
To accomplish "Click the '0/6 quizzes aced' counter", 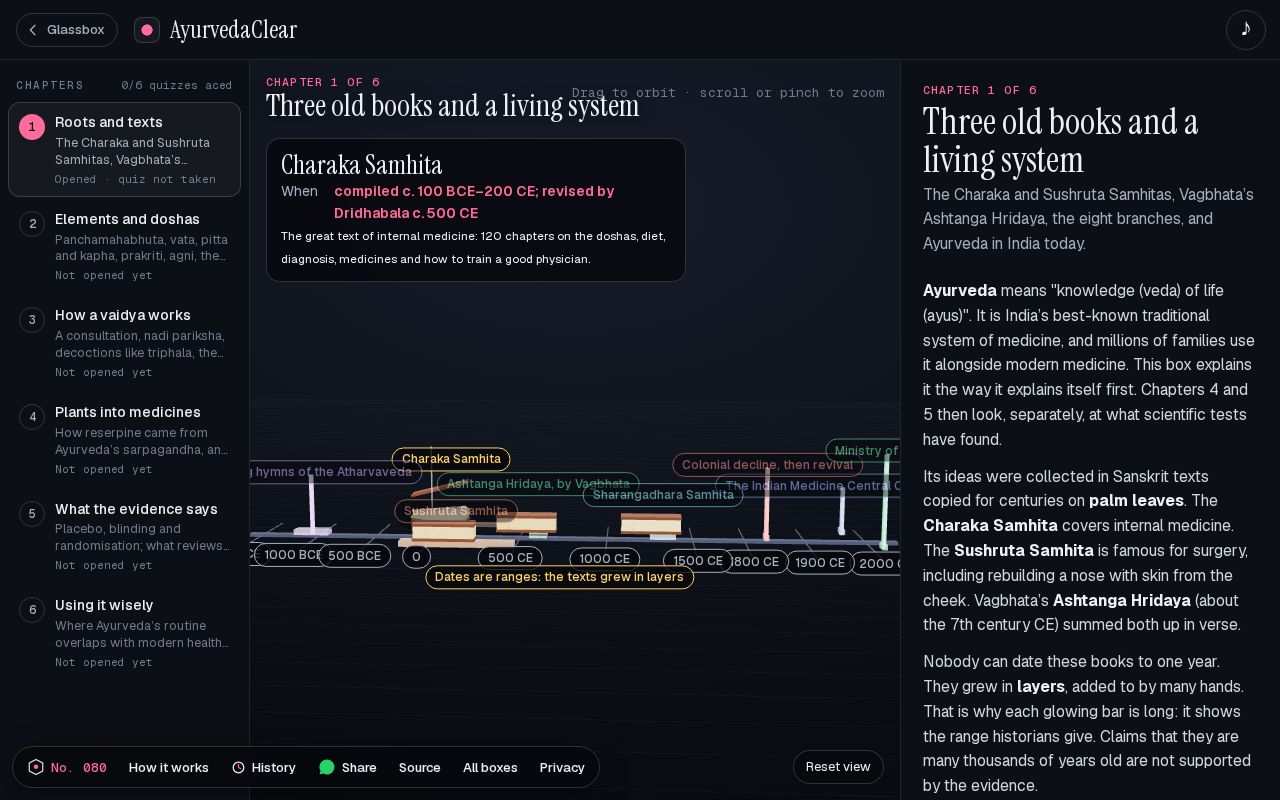I will pyautogui.click(x=177, y=86).
